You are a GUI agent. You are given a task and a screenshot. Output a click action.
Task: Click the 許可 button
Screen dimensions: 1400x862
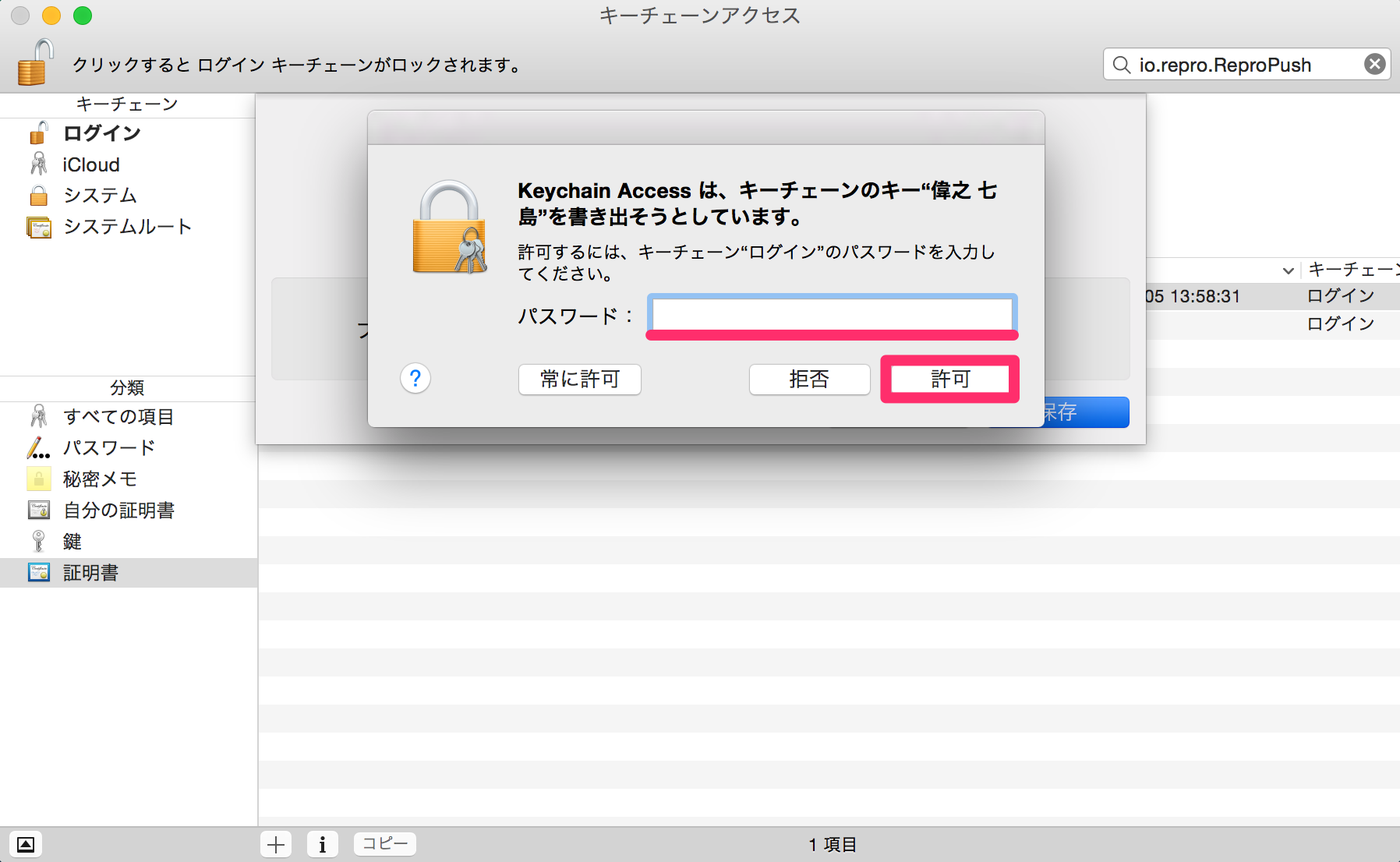point(950,380)
